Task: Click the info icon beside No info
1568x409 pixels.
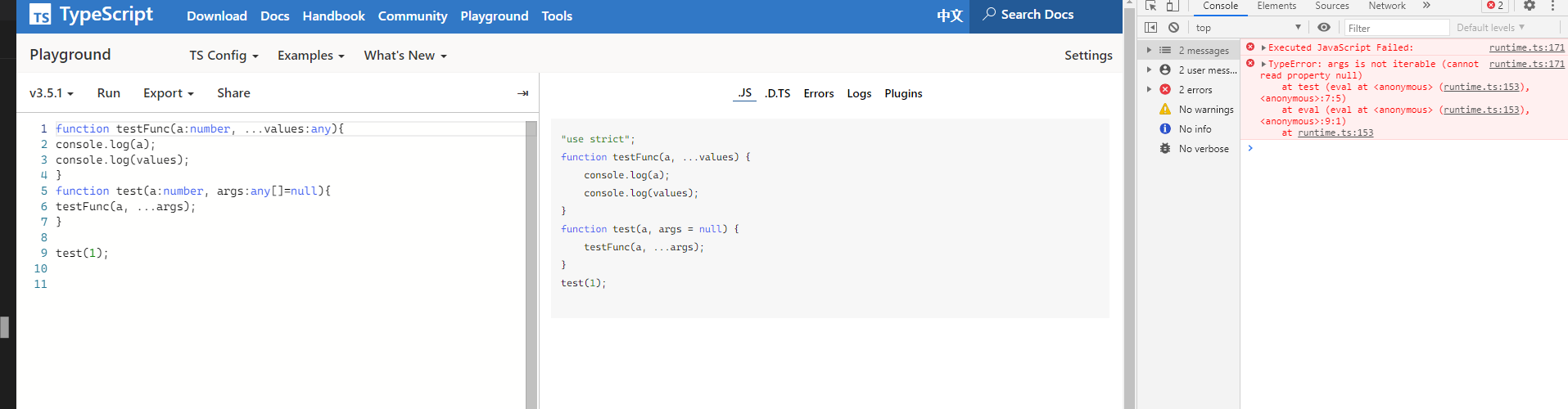Action: 1165,128
